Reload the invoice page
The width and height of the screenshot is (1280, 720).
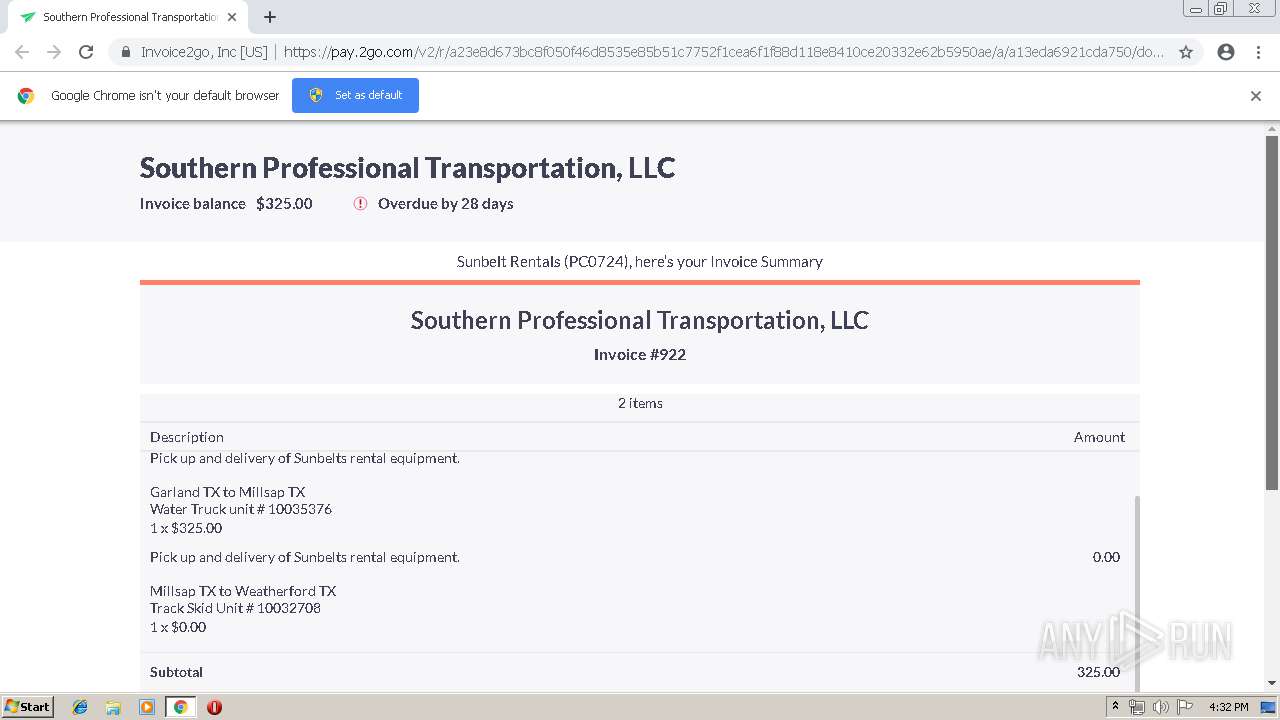[86, 52]
